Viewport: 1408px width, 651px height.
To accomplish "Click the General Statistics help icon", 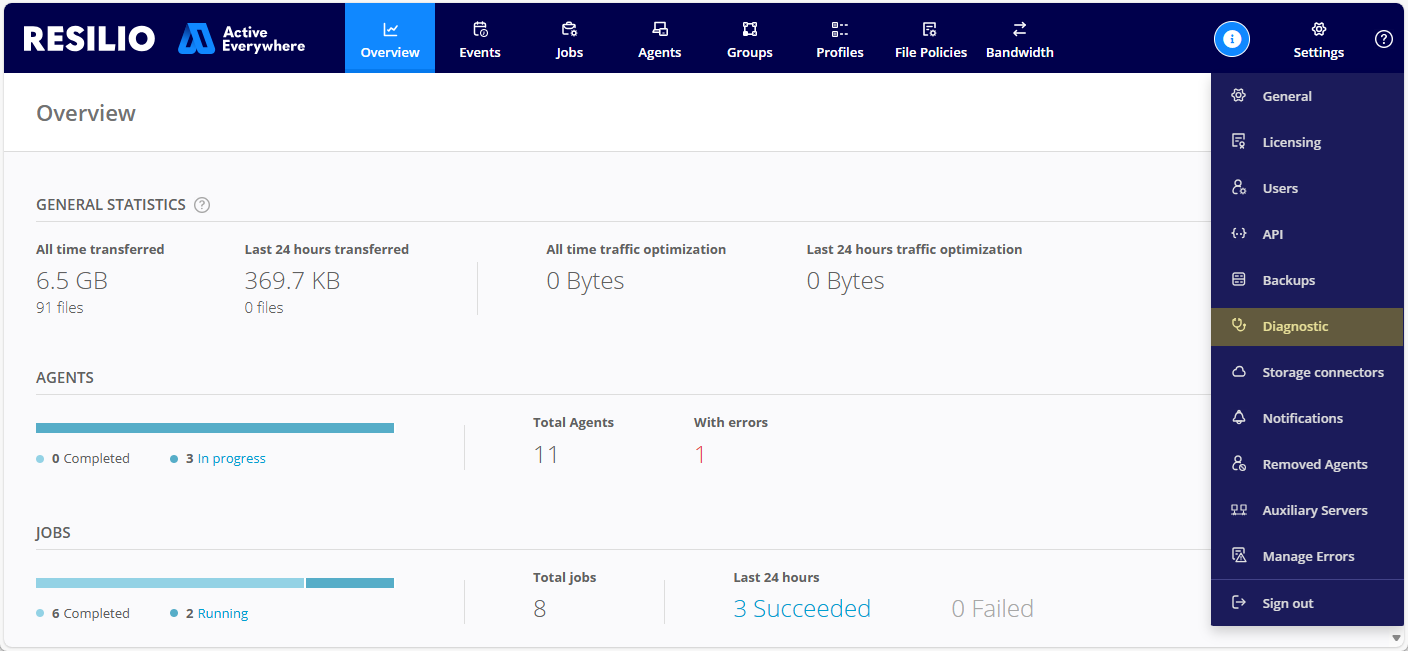I will [202, 205].
